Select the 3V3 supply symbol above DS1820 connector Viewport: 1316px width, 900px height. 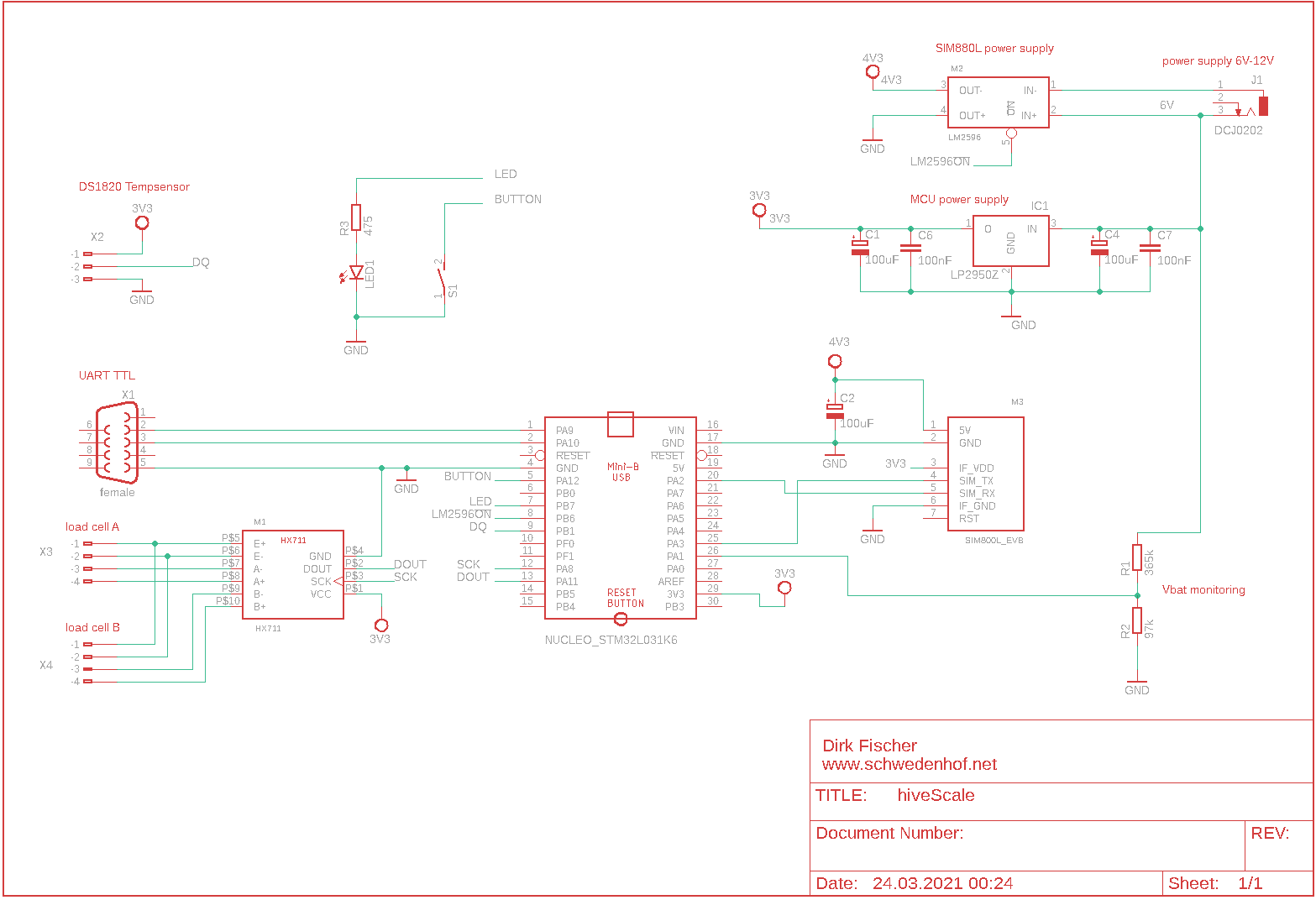pyautogui.click(x=142, y=222)
